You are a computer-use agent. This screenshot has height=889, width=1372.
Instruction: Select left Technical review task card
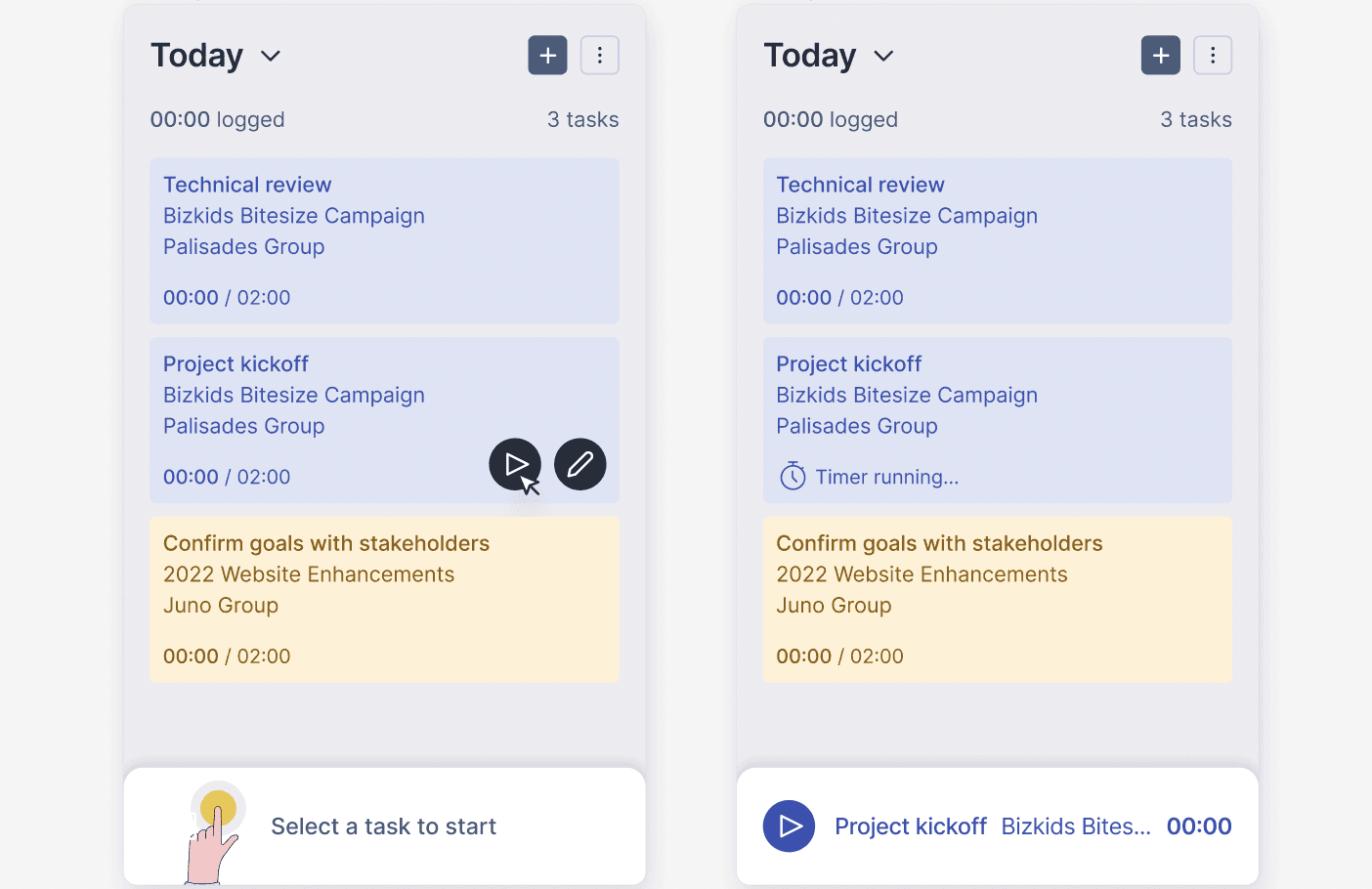[x=384, y=240]
